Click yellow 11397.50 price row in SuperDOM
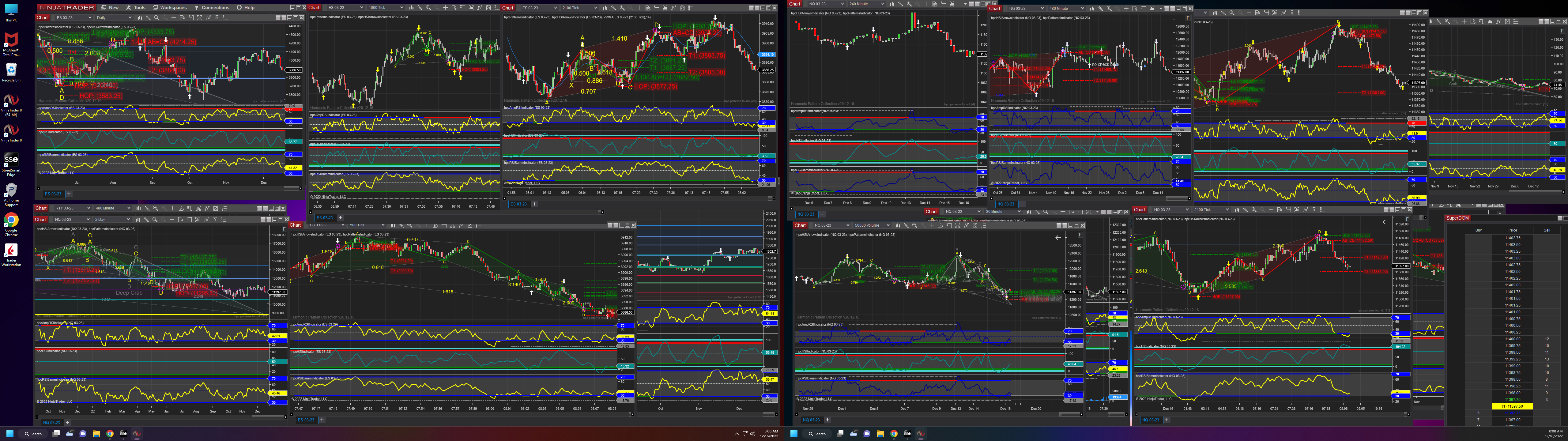This screenshot has height=441, width=1568. (1512, 406)
